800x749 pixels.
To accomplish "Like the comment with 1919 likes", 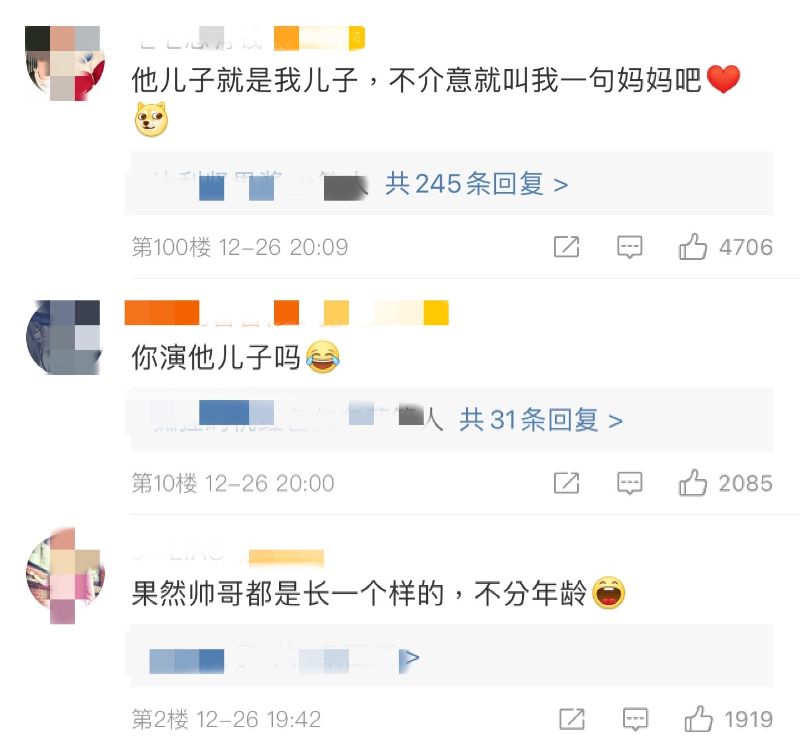I will tap(698, 719).
